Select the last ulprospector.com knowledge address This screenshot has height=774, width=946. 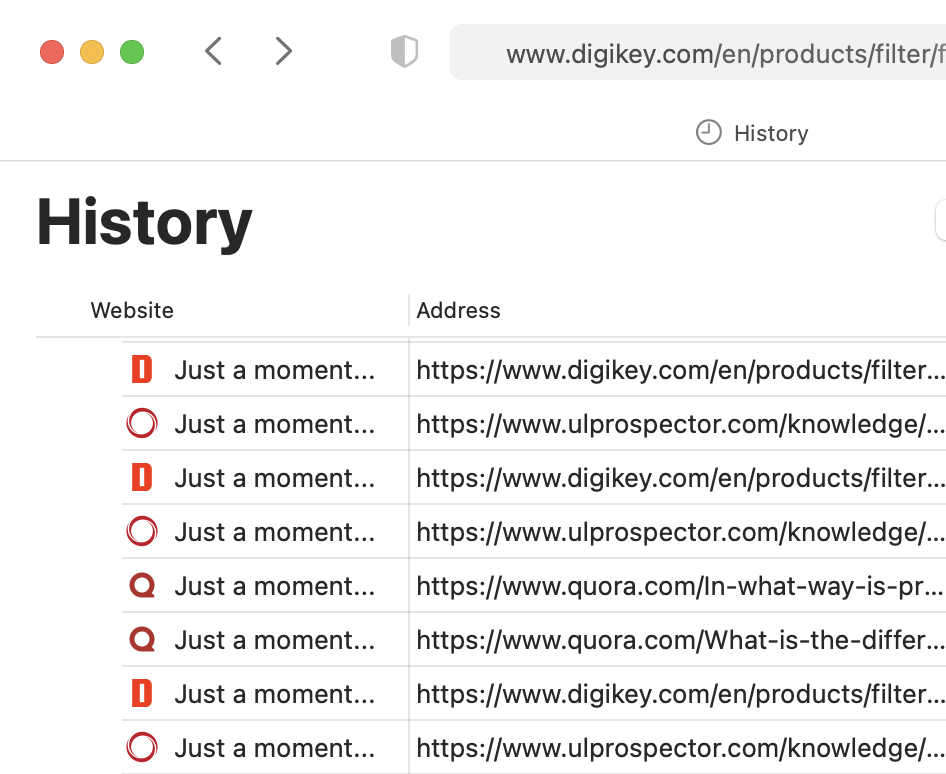coord(680,748)
